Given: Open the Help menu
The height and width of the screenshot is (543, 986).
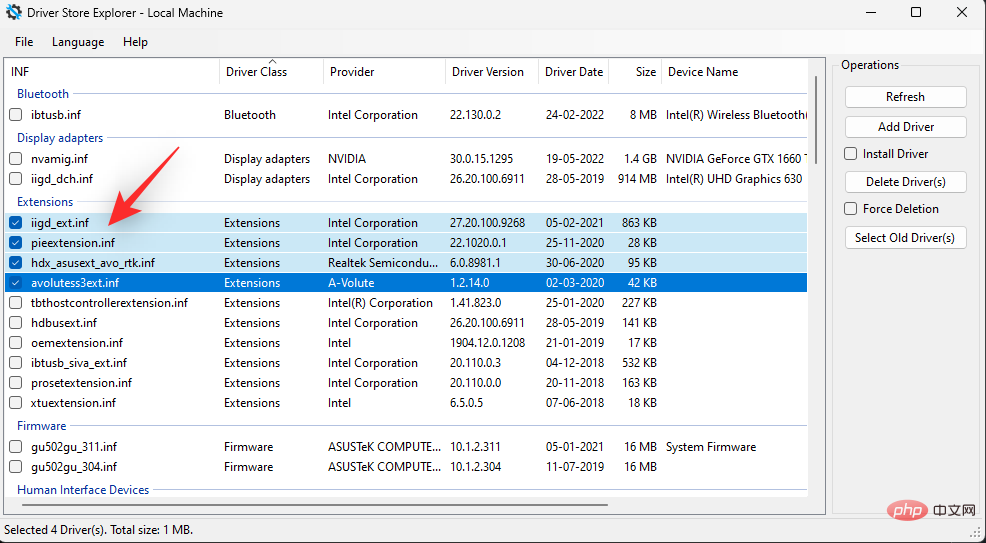Looking at the screenshot, I should coord(135,42).
